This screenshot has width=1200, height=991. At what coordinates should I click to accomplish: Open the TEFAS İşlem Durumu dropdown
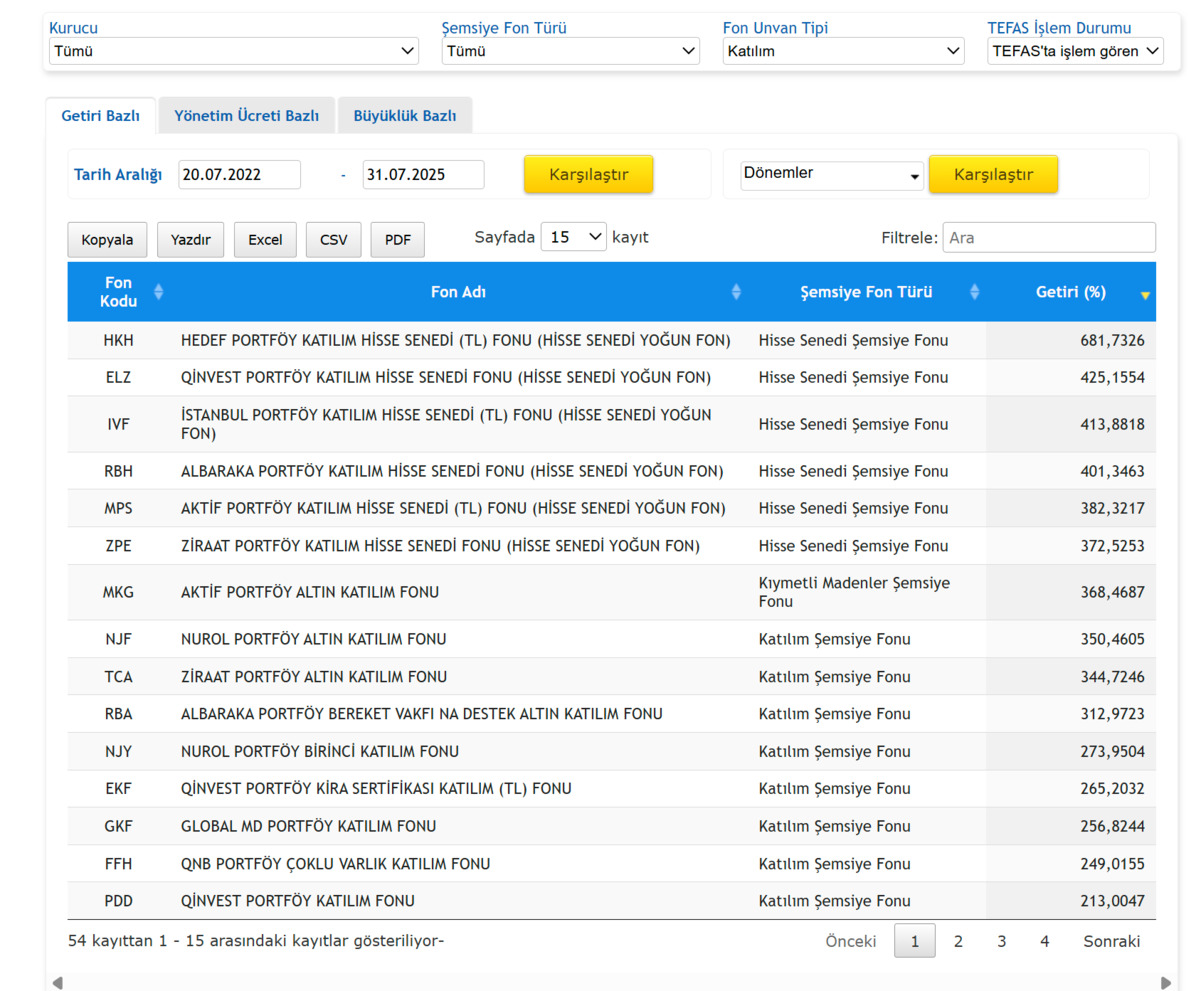[1075, 51]
